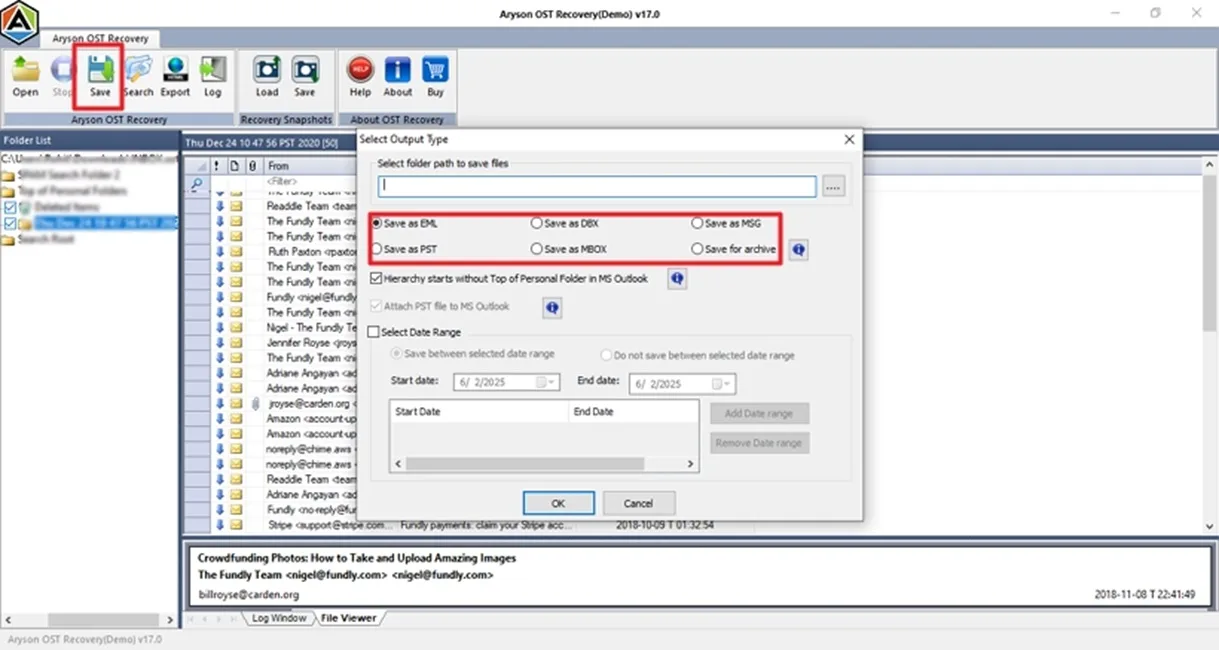The height and width of the screenshot is (650, 1219).
Task: Select the Search Root folder in Folder List
Action: point(47,239)
